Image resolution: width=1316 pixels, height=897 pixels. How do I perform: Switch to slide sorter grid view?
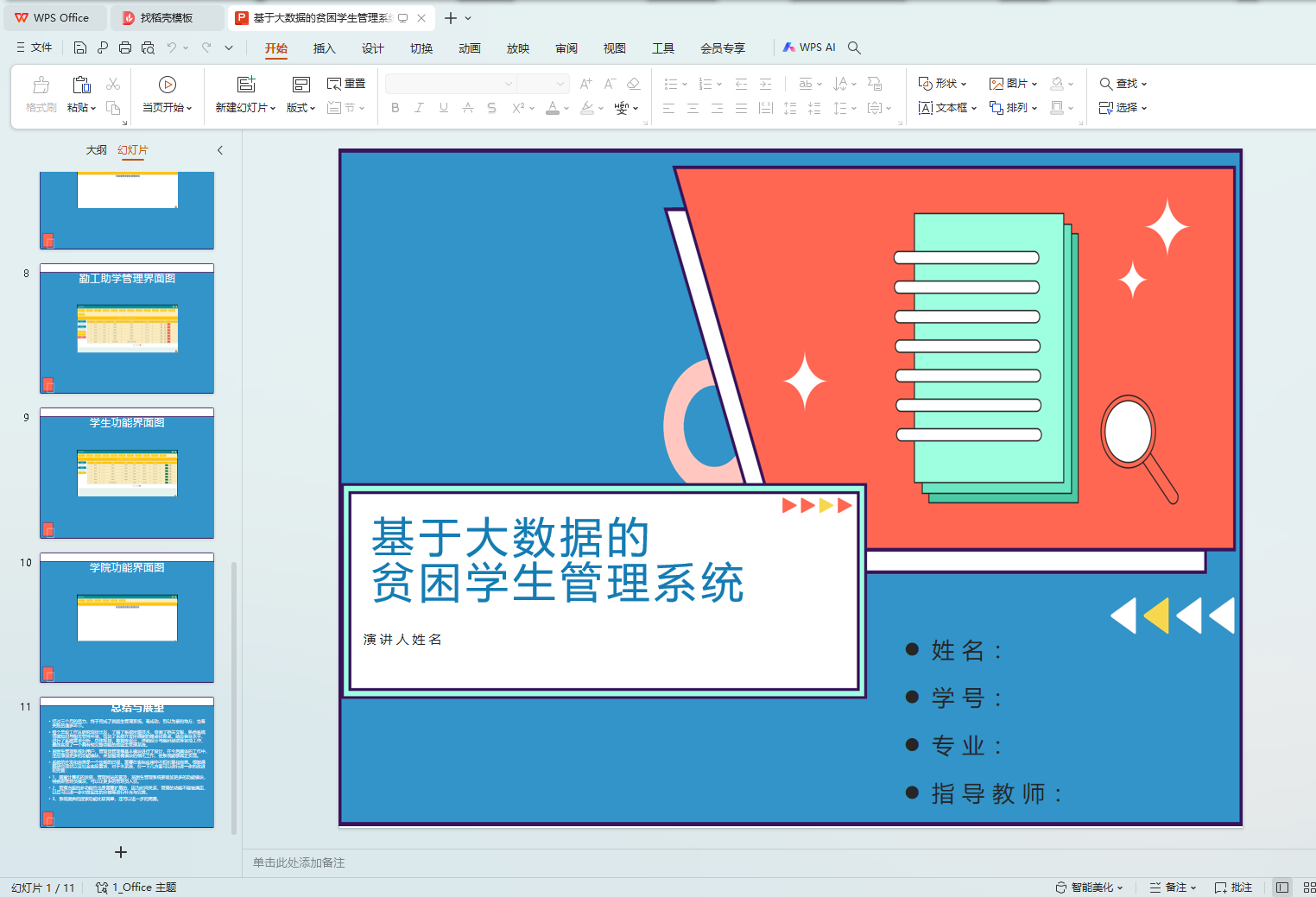pos(1308,888)
